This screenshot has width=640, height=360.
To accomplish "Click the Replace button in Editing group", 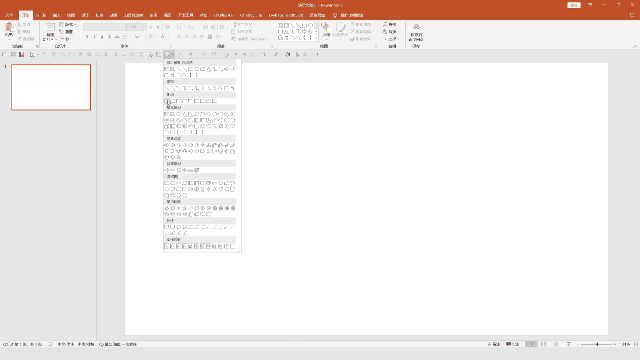I will click(x=390, y=31).
